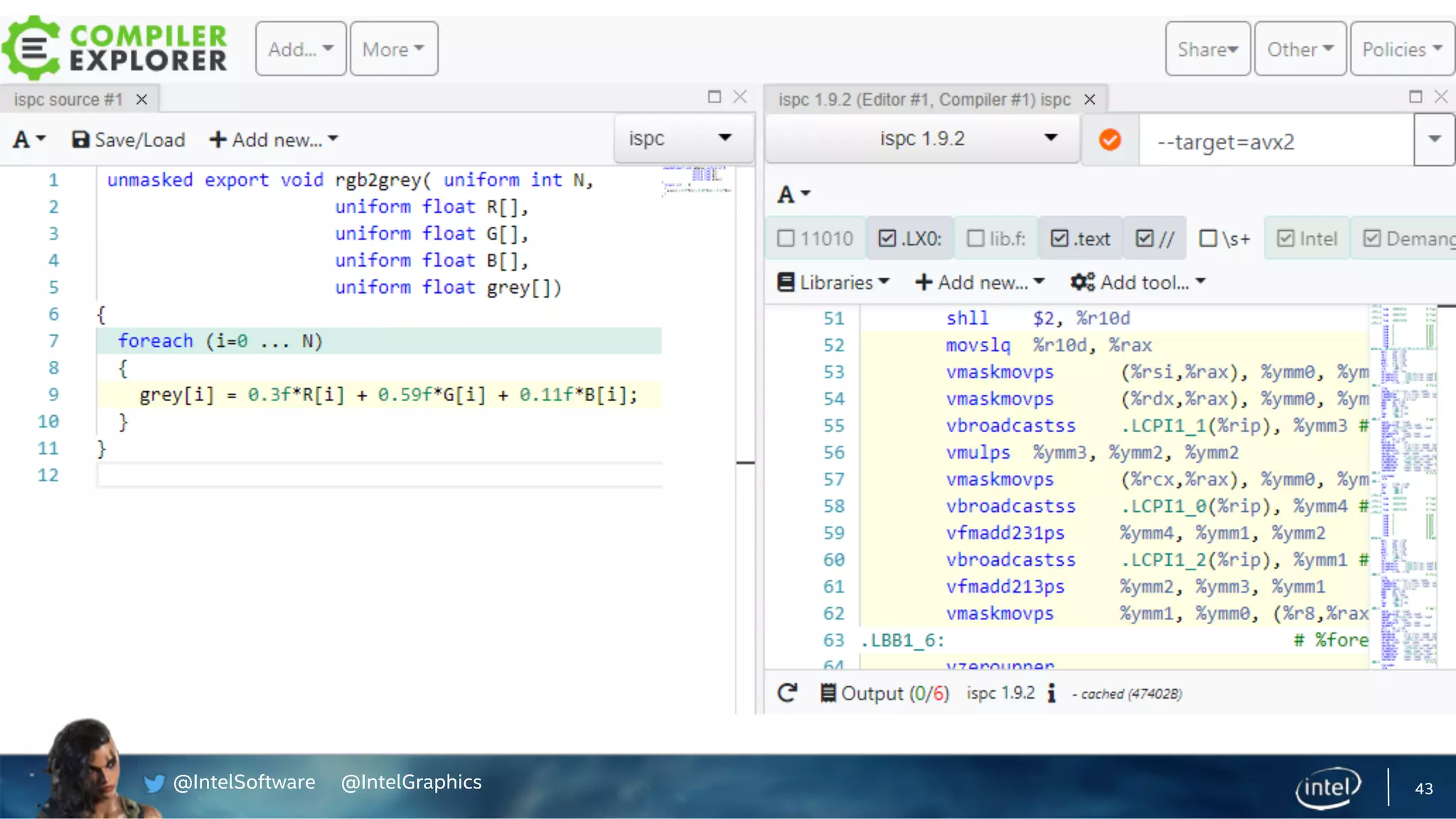Toggle the .text directives filter

1081,238
